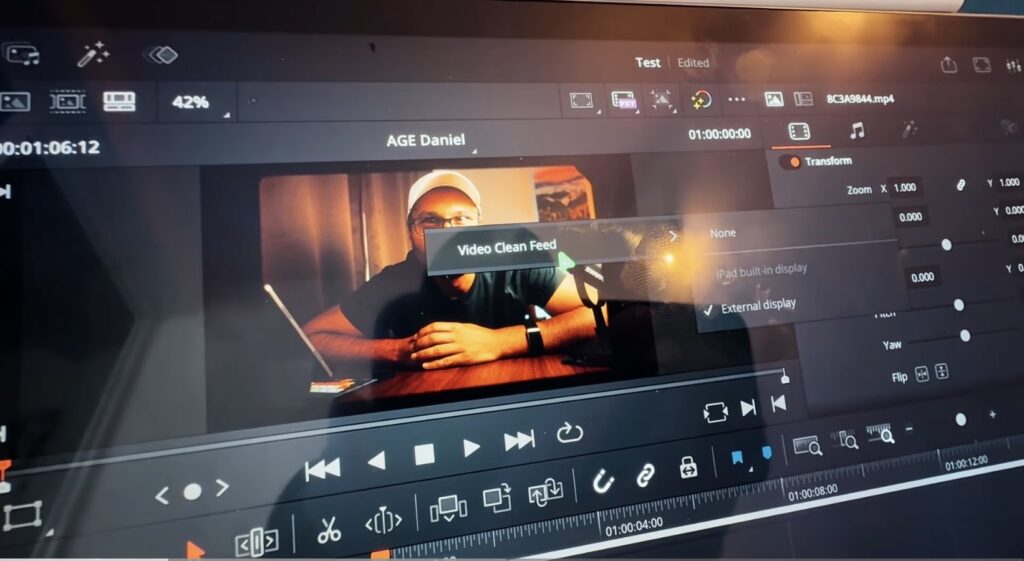Screen dimensions: 1024x561
Task: Click the detail zoom icon
Action: pyautogui.click(x=844, y=440)
